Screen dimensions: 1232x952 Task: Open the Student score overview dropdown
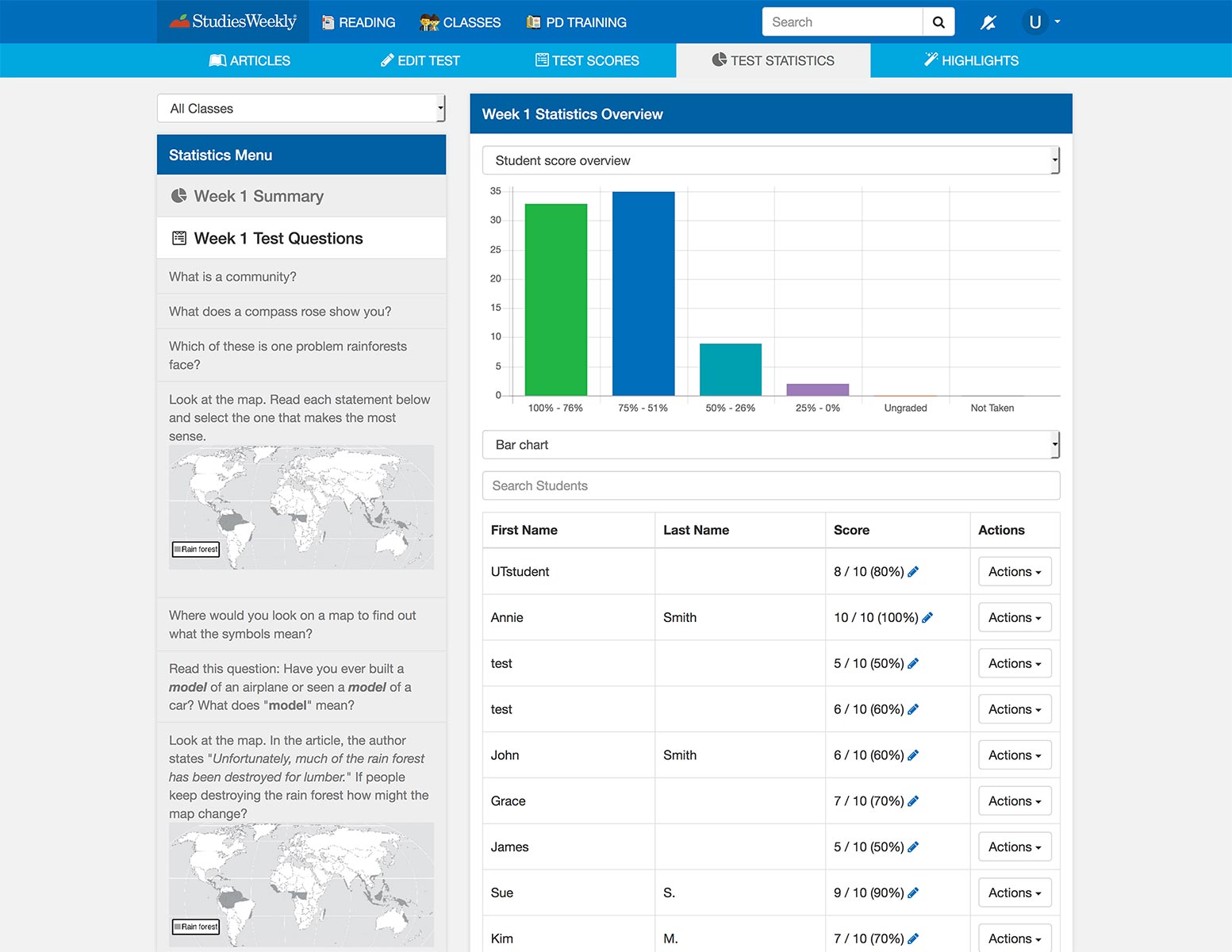(770, 160)
